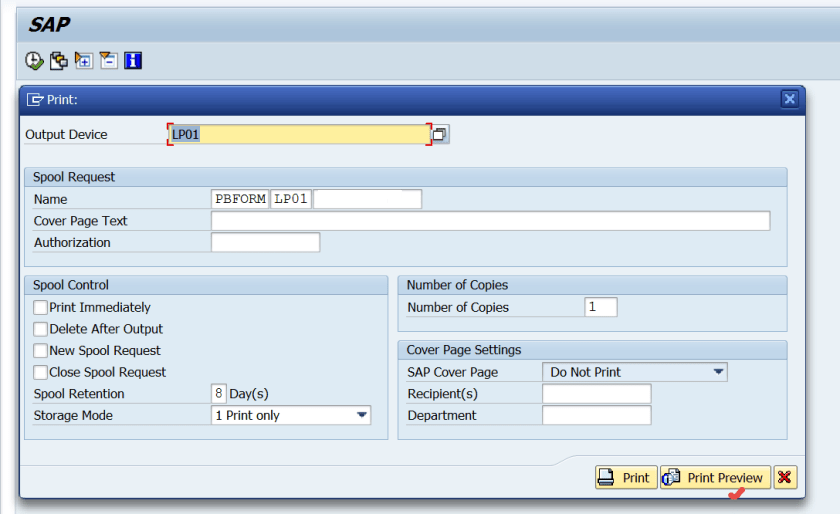Open Print Preview
Image resolution: width=840 pixels, height=514 pixels.
coord(715,477)
